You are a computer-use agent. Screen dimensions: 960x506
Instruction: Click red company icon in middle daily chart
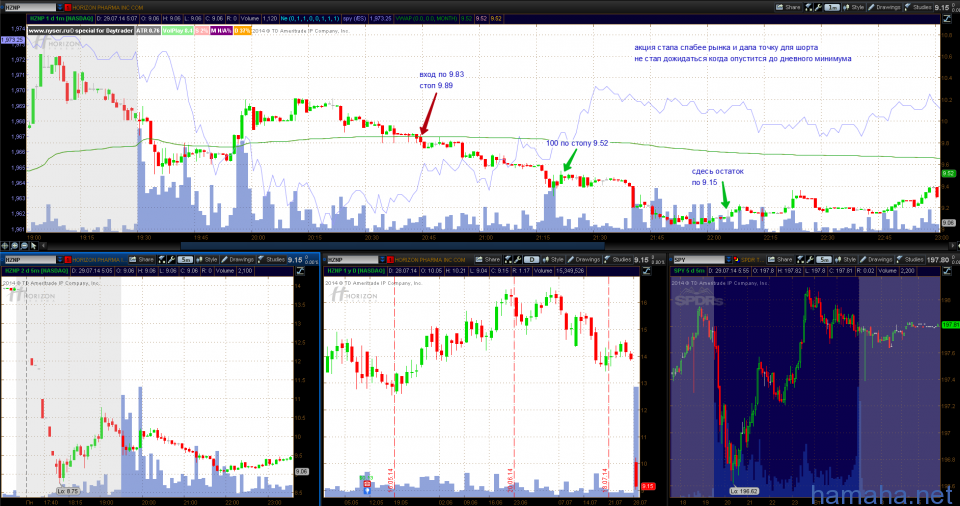coord(390,260)
